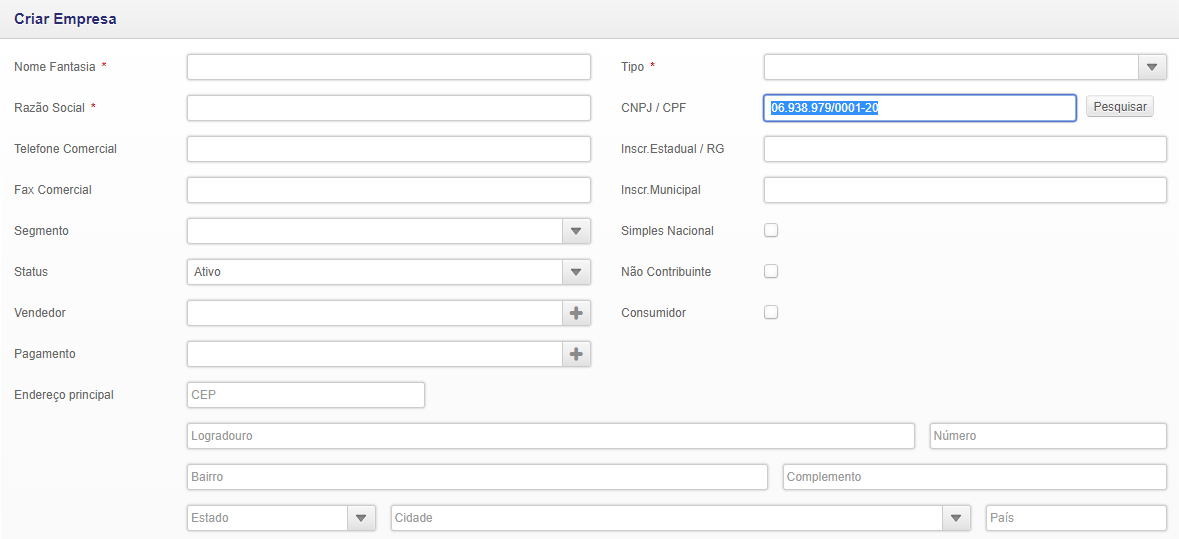
Task: Focus the Nome Fantasia input field
Action: [x=389, y=67]
